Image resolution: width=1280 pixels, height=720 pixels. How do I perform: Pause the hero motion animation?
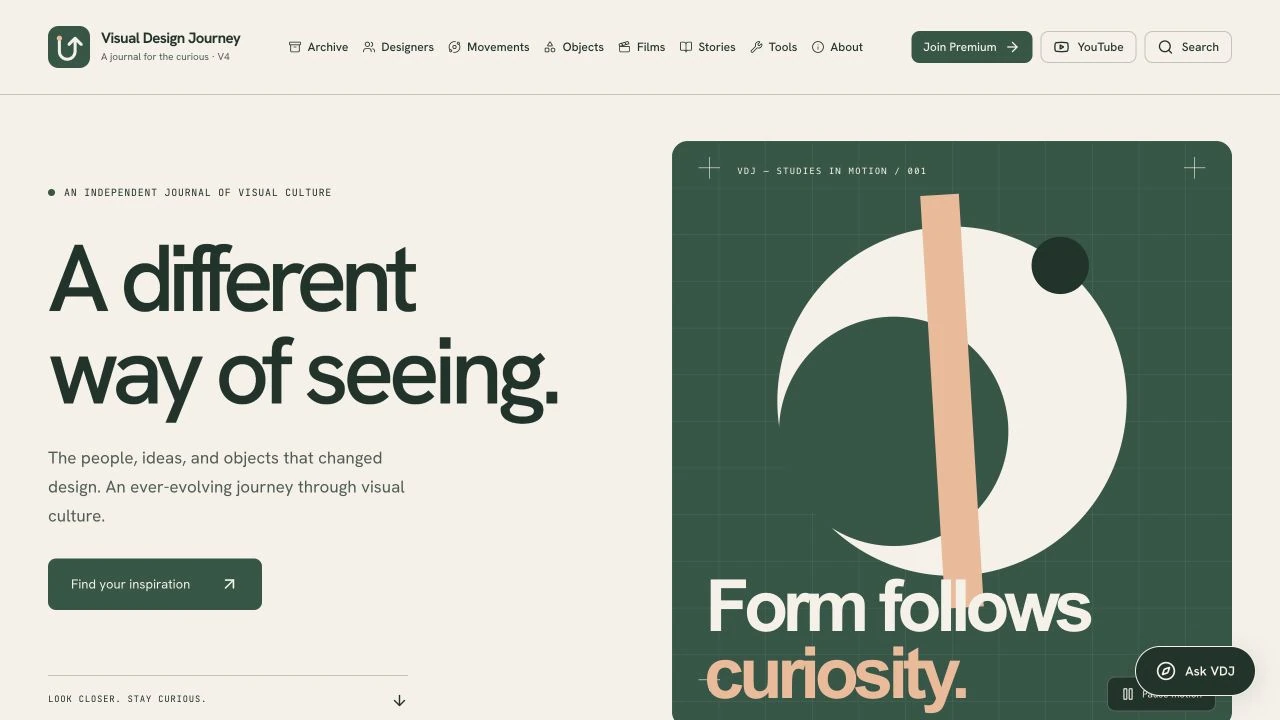tap(1161, 694)
